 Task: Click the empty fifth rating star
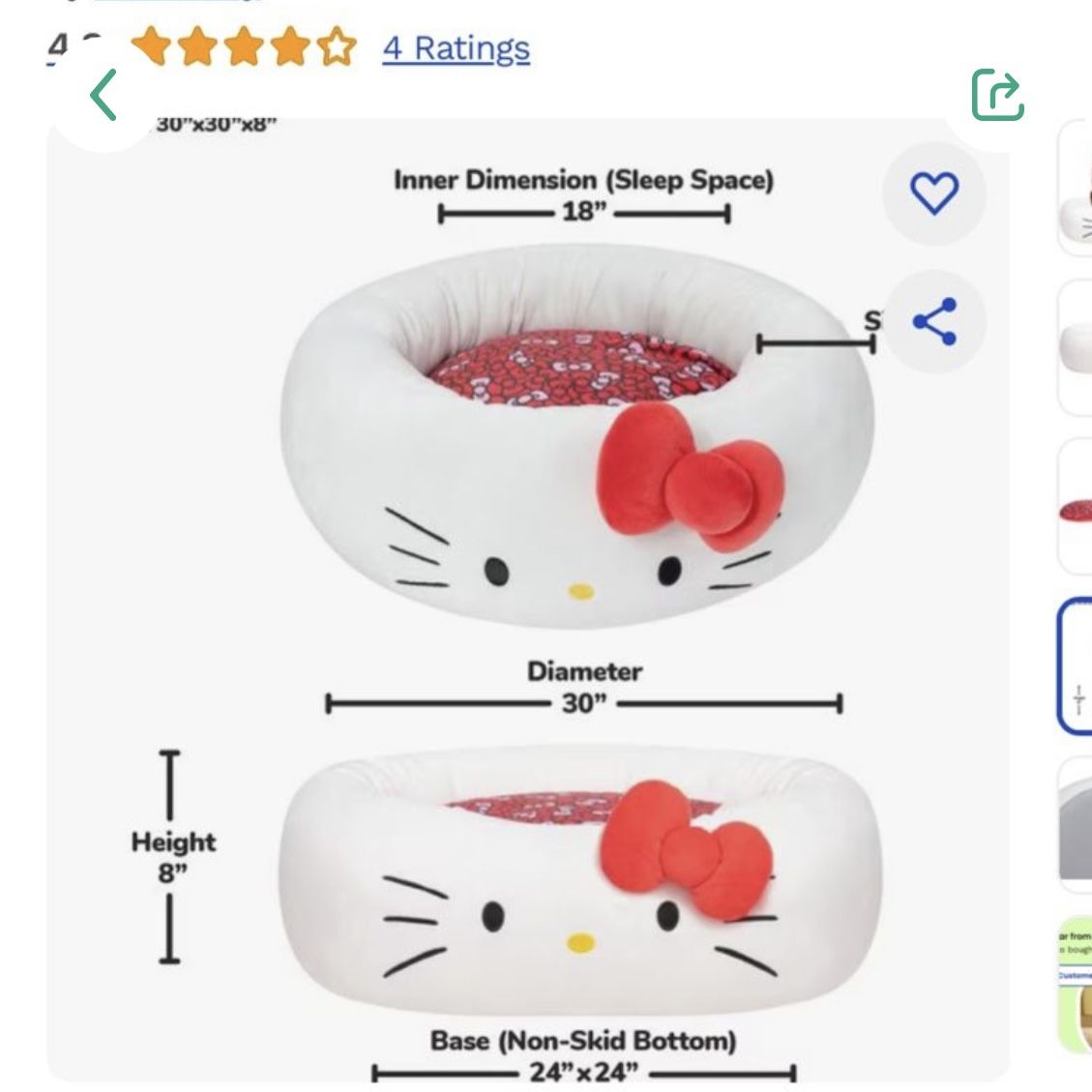[337, 47]
